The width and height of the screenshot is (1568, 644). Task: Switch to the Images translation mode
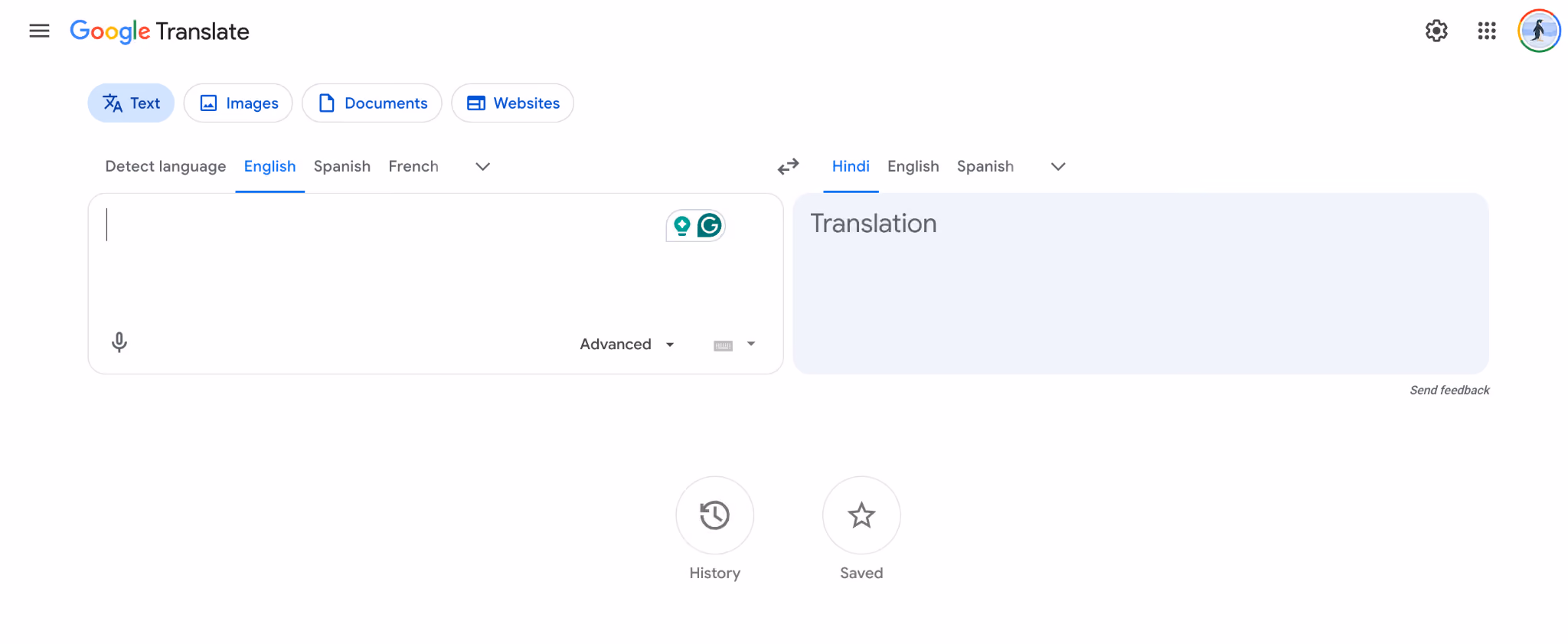[x=238, y=103]
